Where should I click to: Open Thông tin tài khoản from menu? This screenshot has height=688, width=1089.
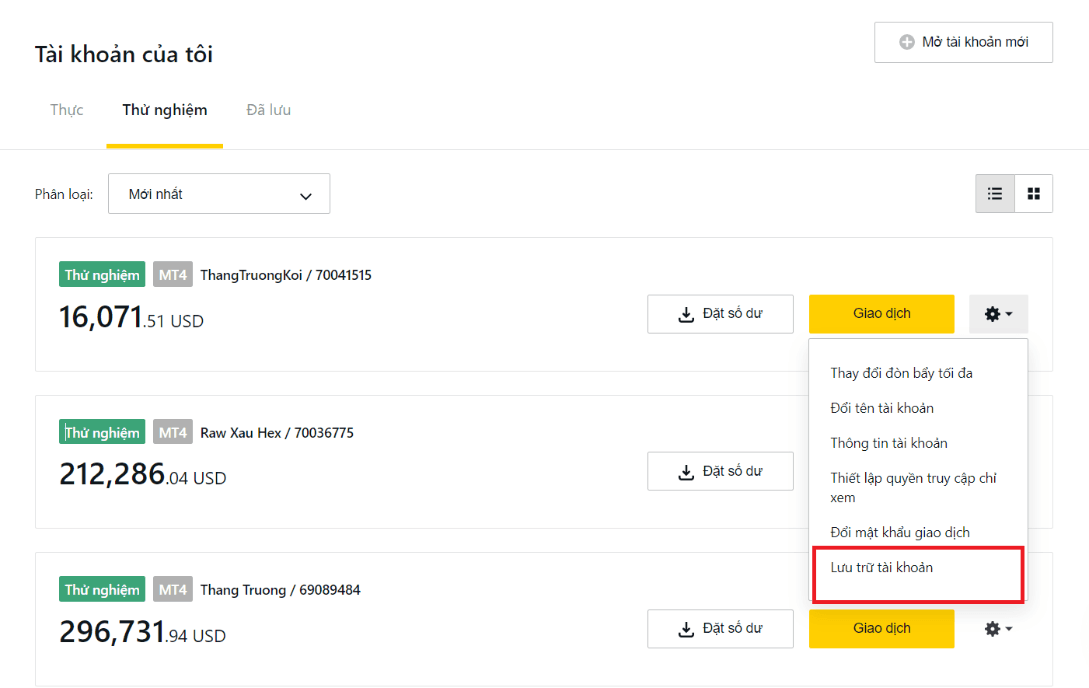point(889,443)
